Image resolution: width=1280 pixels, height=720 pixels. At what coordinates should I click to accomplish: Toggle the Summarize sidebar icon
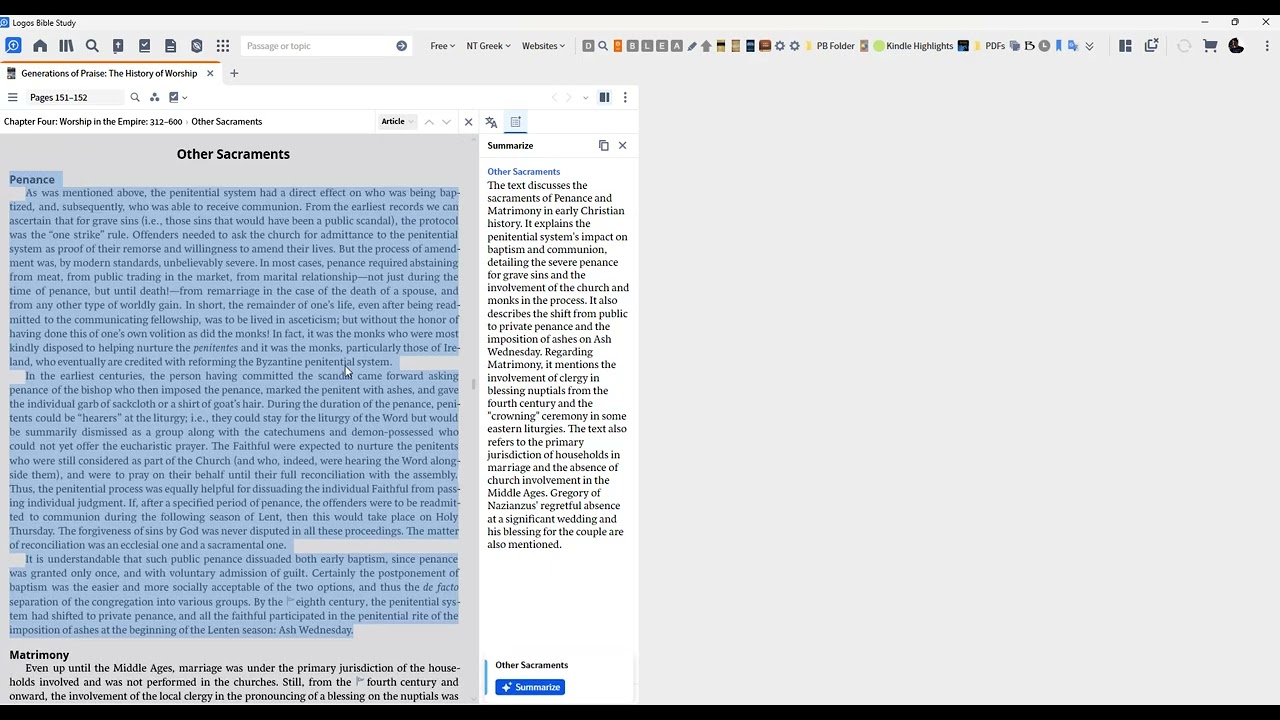[x=516, y=122]
